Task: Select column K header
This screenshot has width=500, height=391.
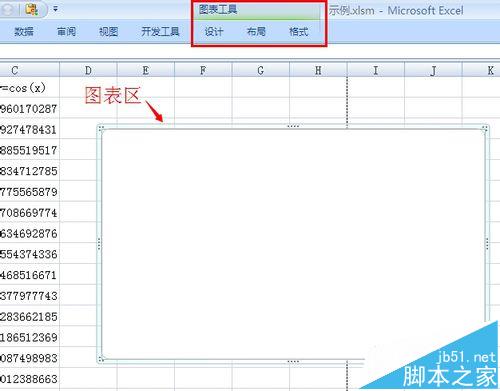Action: (x=481, y=70)
